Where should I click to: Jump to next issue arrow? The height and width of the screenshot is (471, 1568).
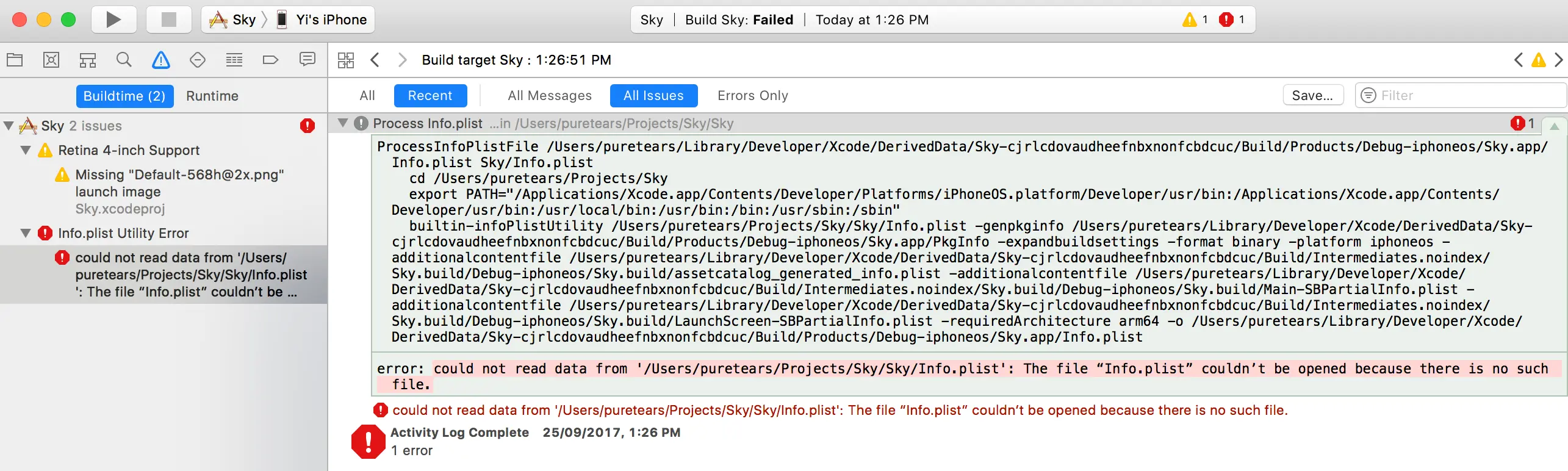[x=1559, y=60]
